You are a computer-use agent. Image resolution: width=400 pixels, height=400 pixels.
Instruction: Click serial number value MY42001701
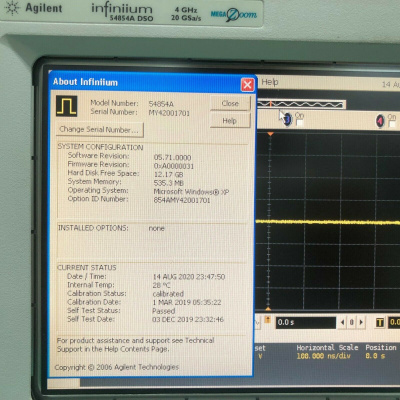pos(169,113)
